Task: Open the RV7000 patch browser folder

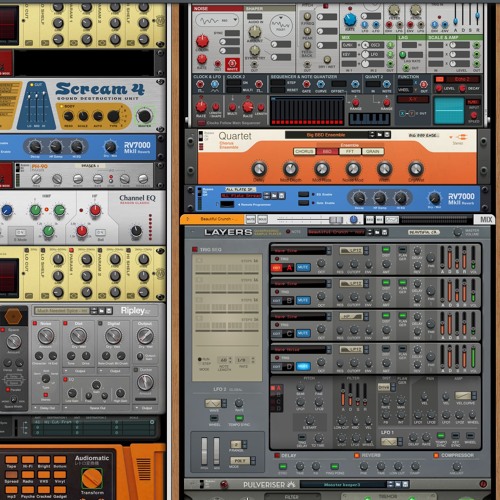Action: (x=274, y=195)
